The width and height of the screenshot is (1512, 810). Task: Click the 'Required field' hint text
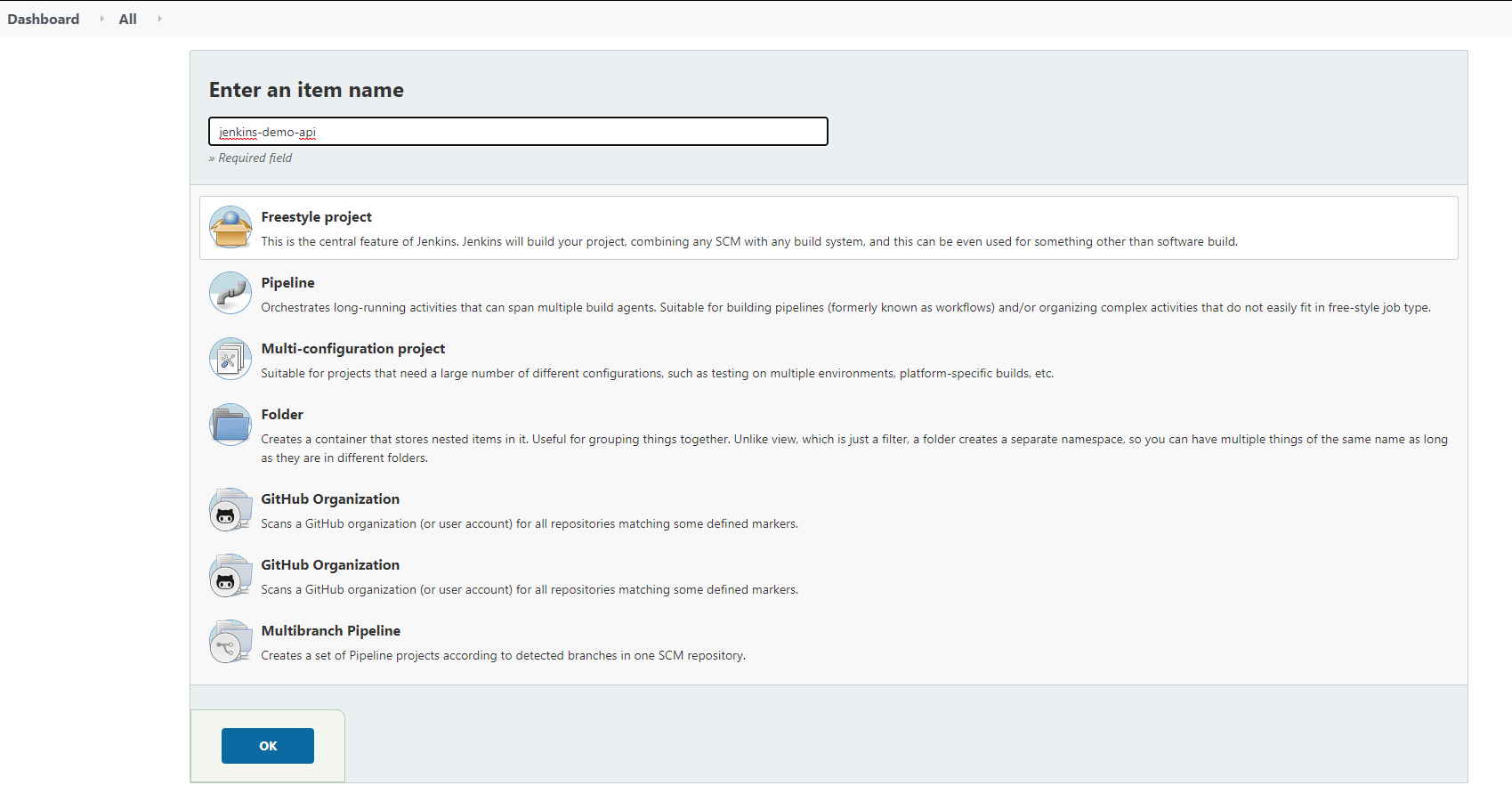(250, 158)
